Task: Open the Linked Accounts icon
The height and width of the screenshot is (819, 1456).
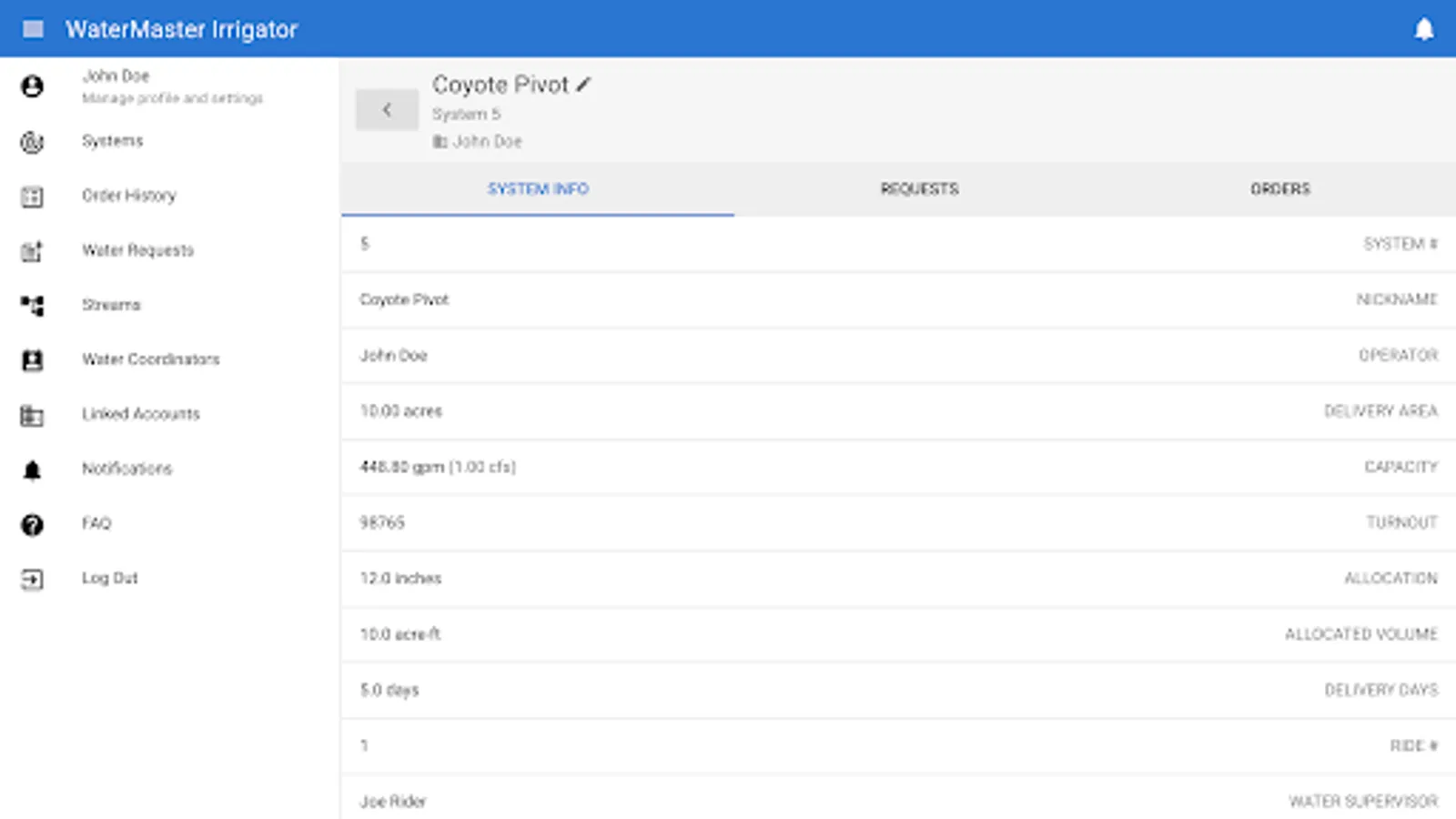Action: (33, 414)
